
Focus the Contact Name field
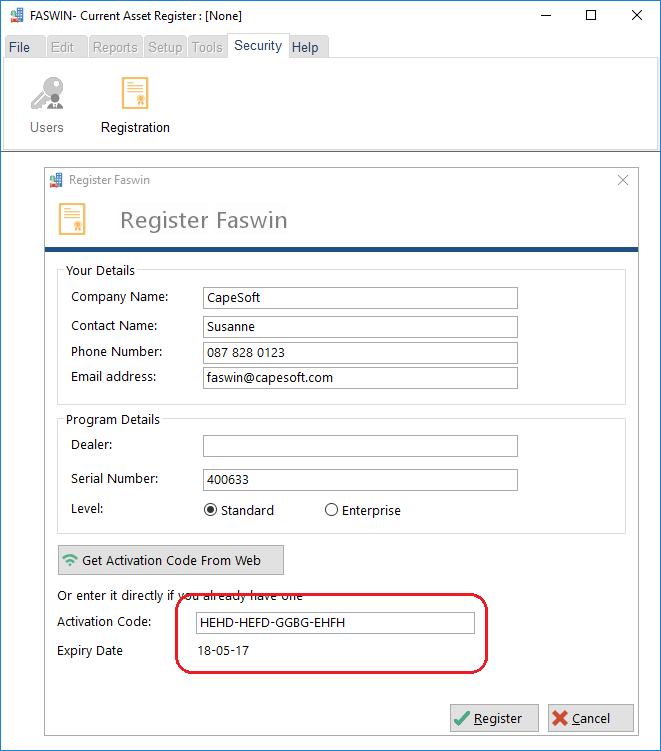360,327
